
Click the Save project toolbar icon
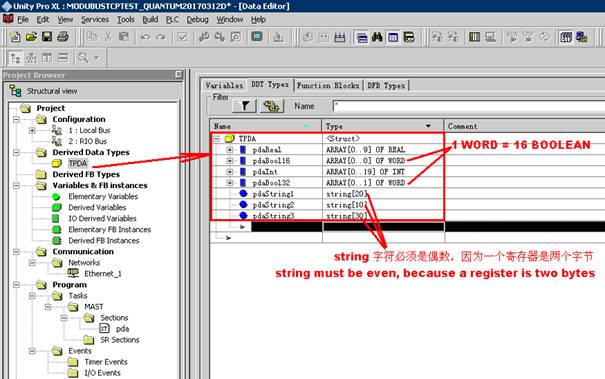tap(47, 37)
